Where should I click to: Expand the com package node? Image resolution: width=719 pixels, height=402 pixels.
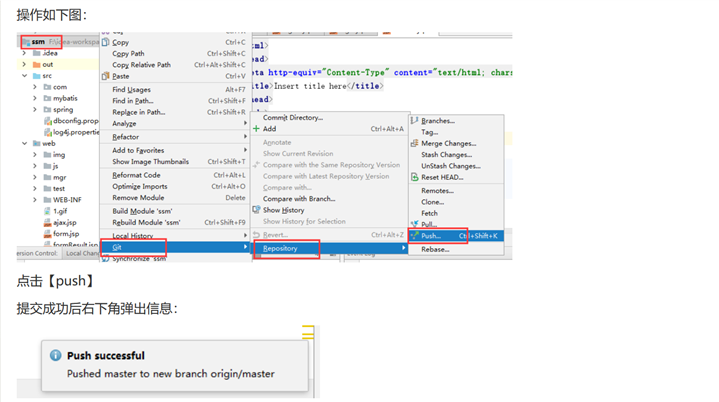point(35,87)
